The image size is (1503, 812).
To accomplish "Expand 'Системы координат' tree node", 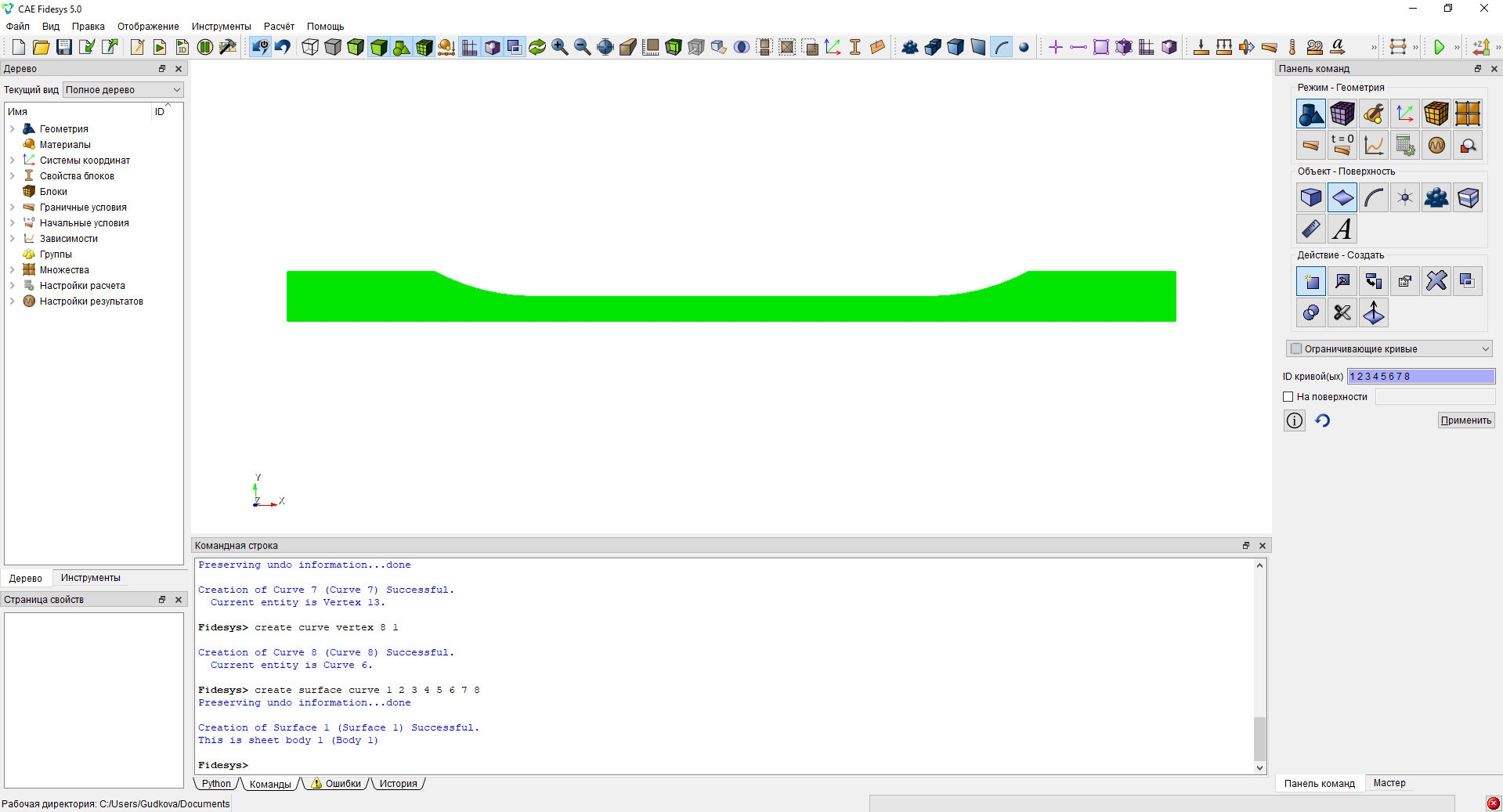I will point(13,161).
